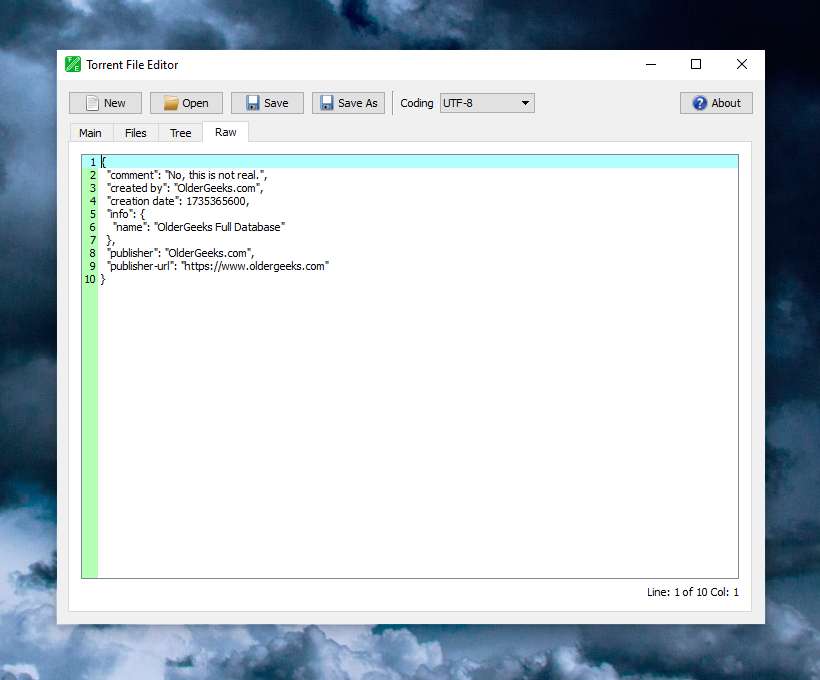Viewport: 820px width, 680px height.
Task: Click the creation date value 1735365600
Action: (216, 201)
